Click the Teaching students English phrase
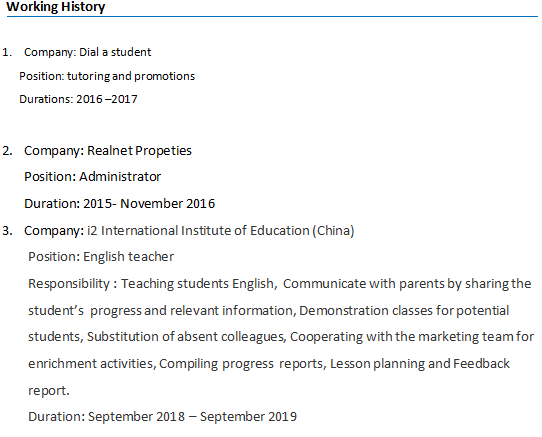542x437 pixels. coord(197,284)
